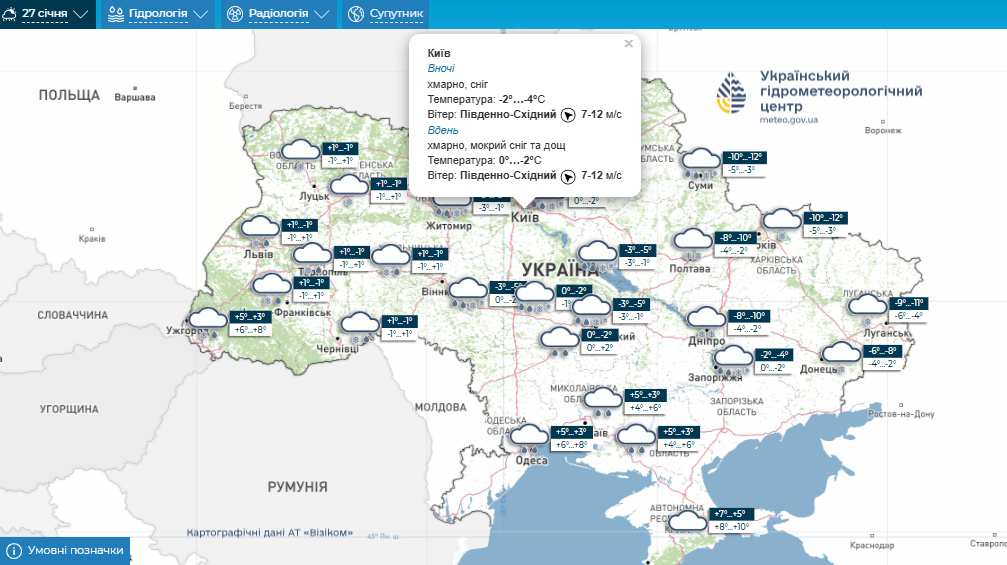Select the Sumy weather cloud icon
The image size is (1007, 565).
(701, 162)
